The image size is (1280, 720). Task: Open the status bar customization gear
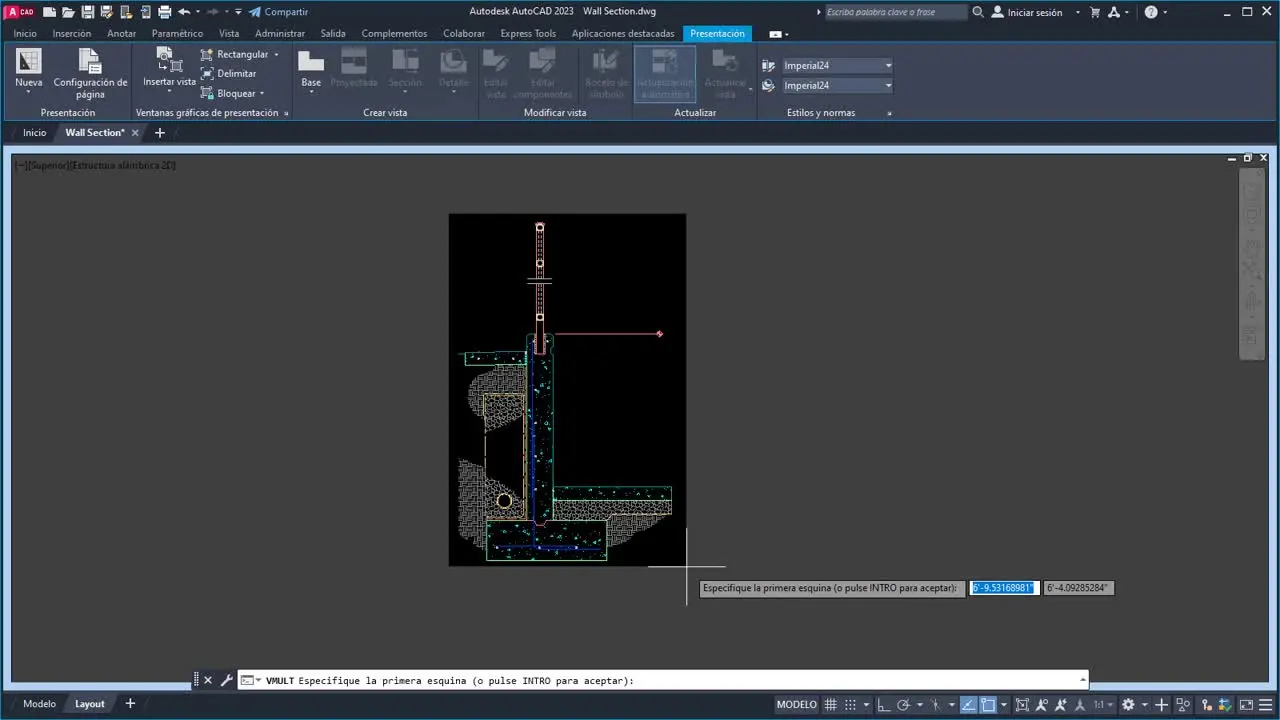1128,704
